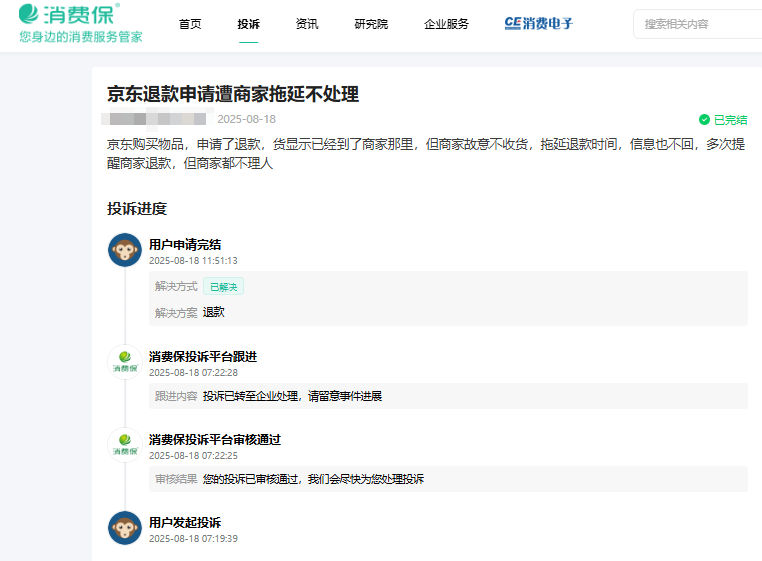The image size is (762, 561).
Task: Click the 消费保投诉平台跟进 heading
Action: tap(203, 356)
